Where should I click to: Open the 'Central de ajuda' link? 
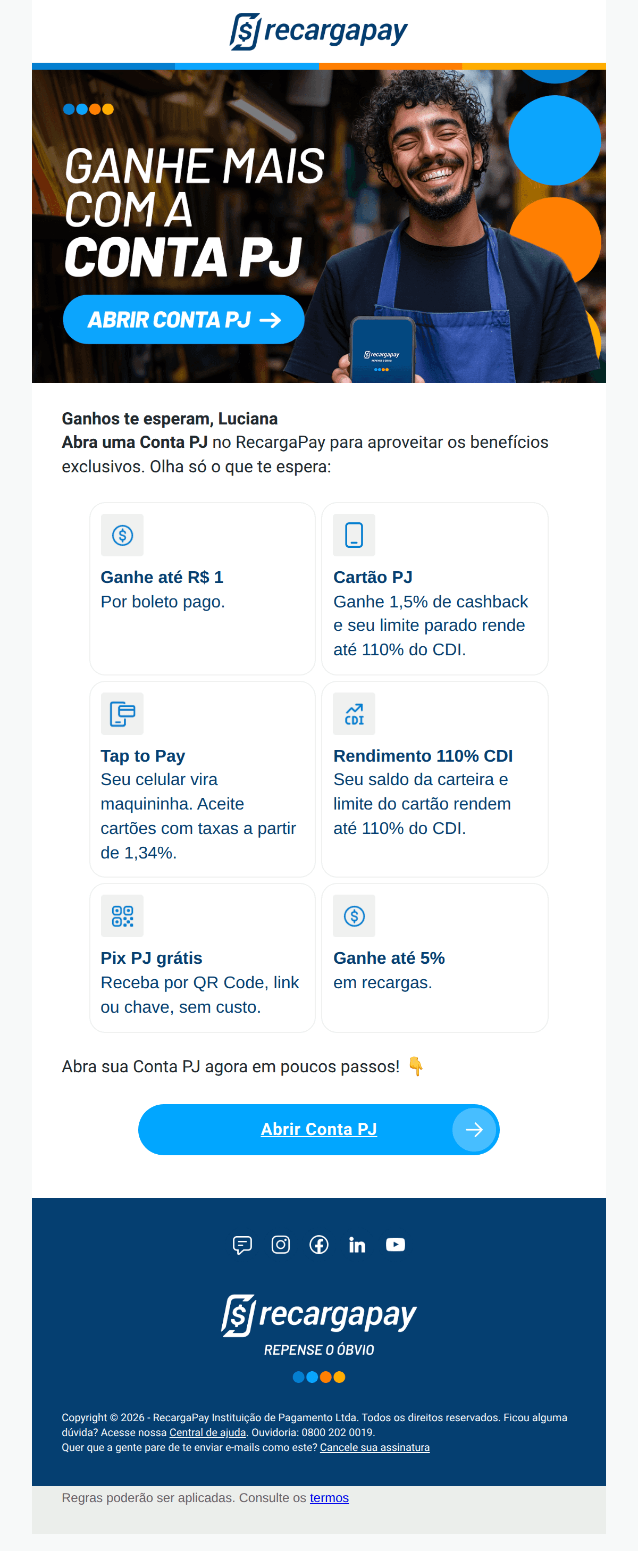pyautogui.click(x=207, y=1433)
